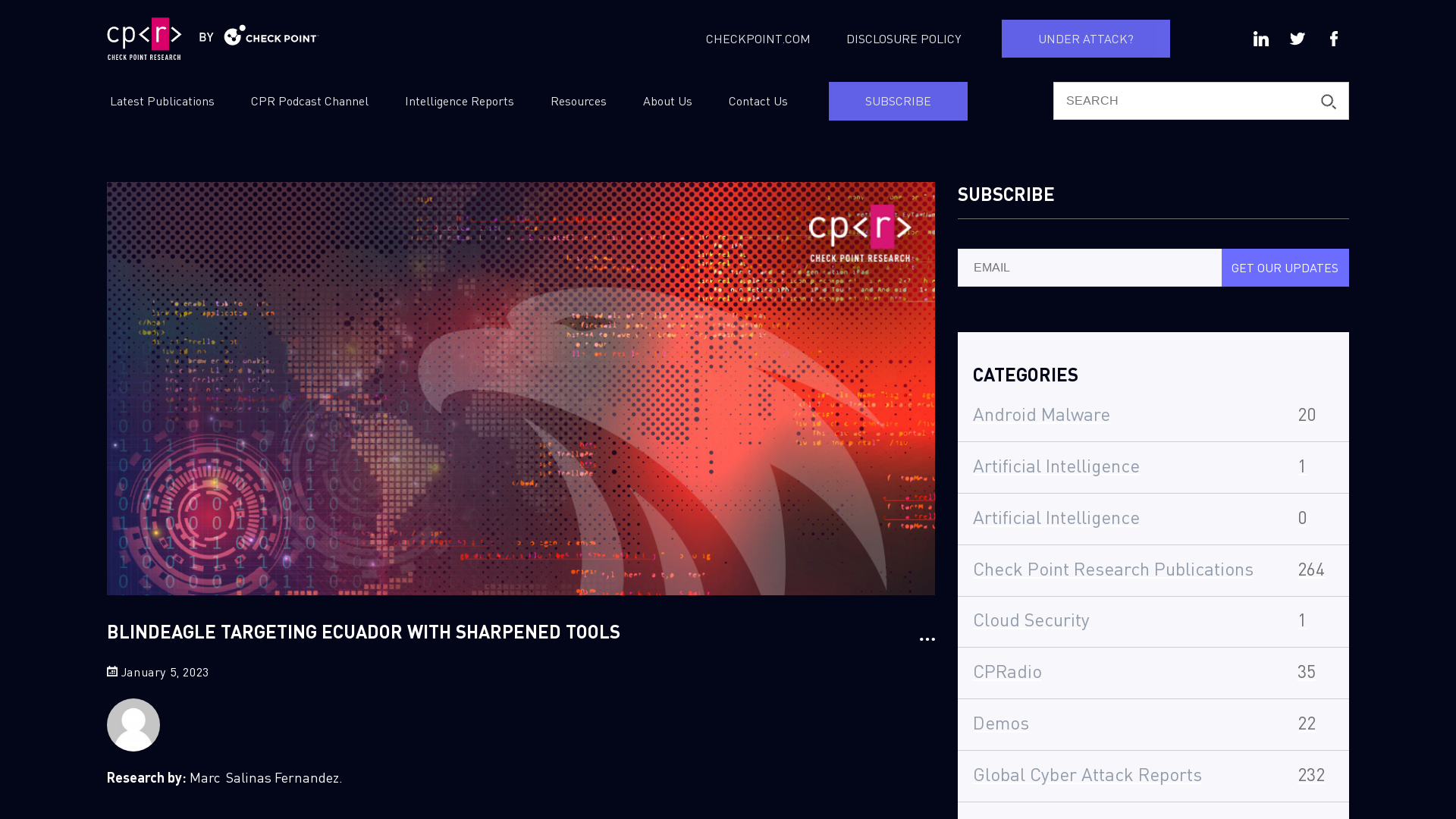Open the About Us dropdown menu
The width and height of the screenshot is (1456, 819).
(668, 101)
